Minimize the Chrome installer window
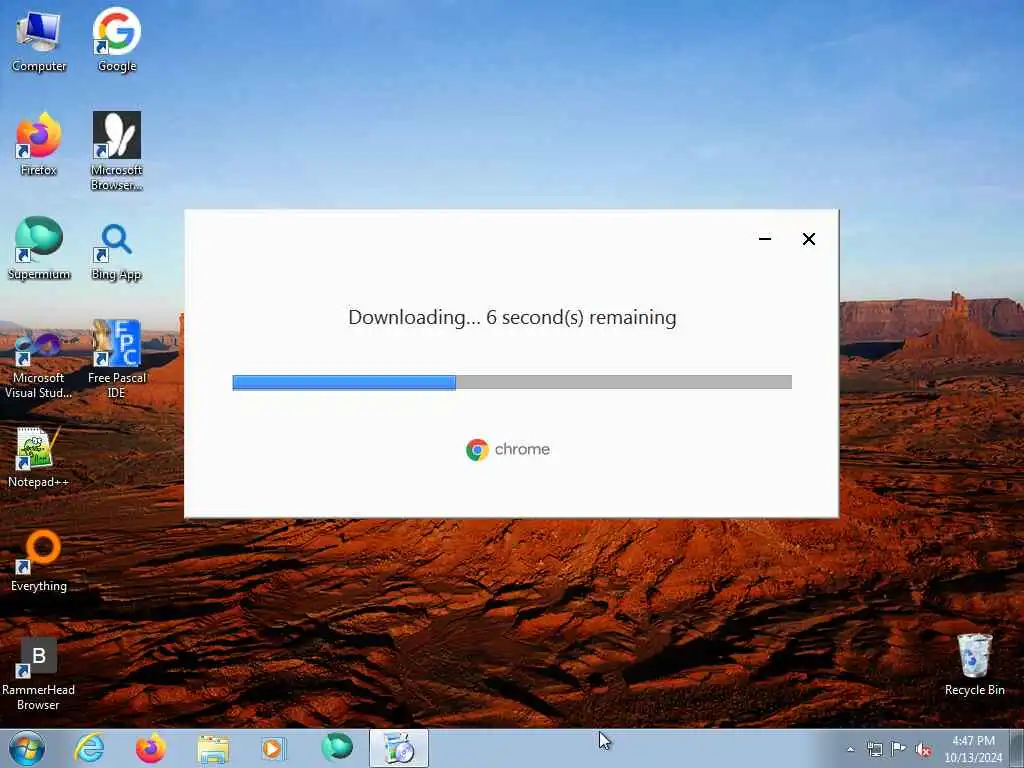 (x=765, y=239)
